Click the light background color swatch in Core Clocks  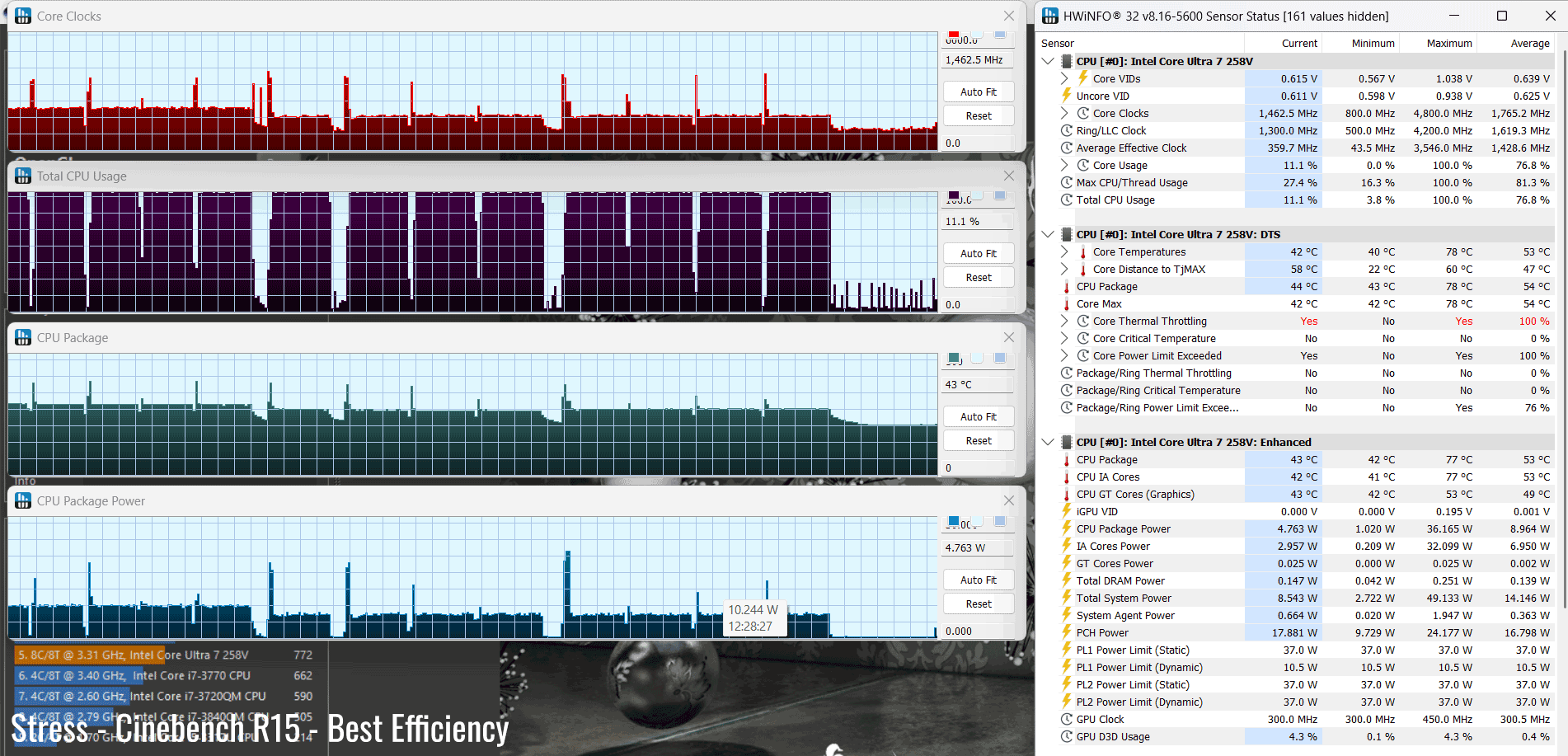(x=977, y=34)
